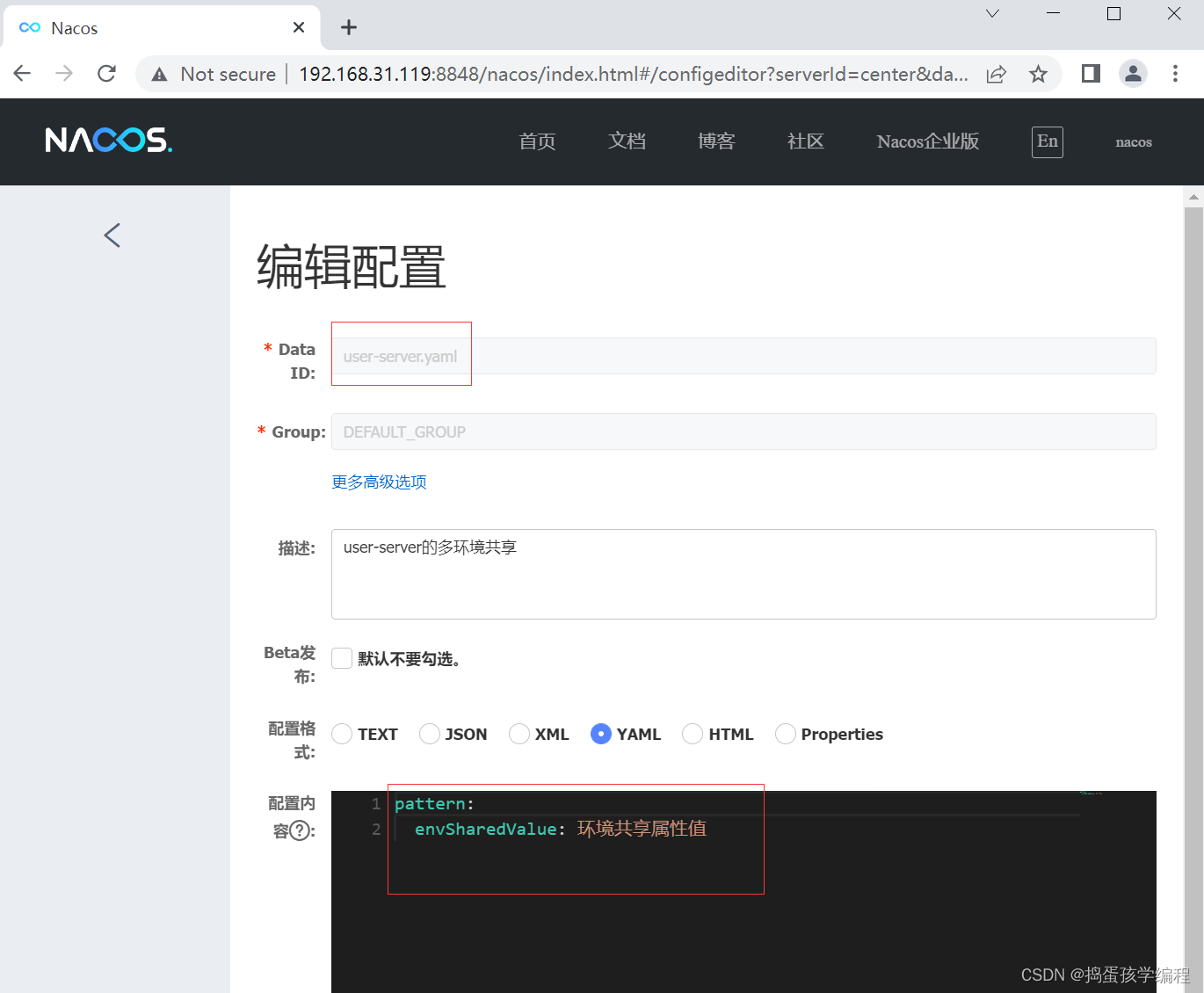Click the 描述 description text area
1204x993 pixels.
[x=743, y=574]
